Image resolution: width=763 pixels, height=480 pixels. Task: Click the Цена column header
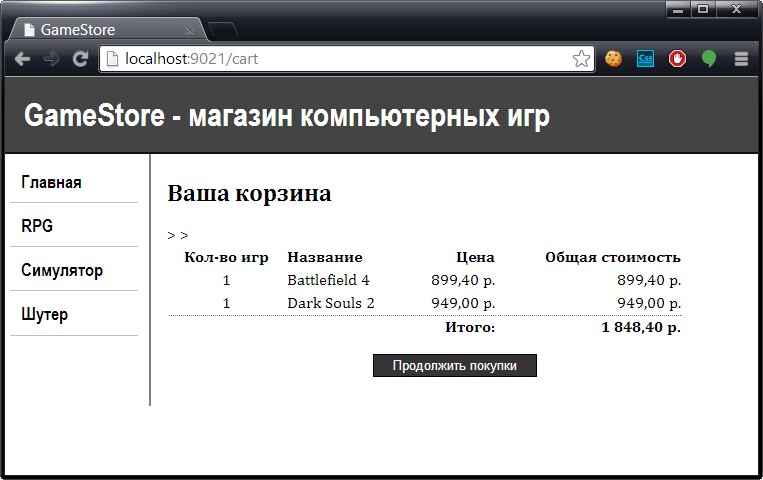[x=475, y=257]
